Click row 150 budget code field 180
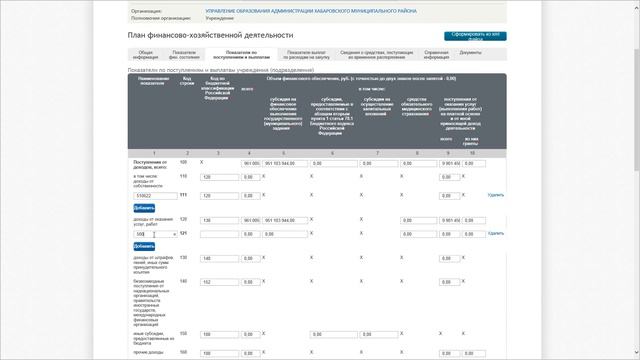This screenshot has height=360, width=640. coord(220,335)
